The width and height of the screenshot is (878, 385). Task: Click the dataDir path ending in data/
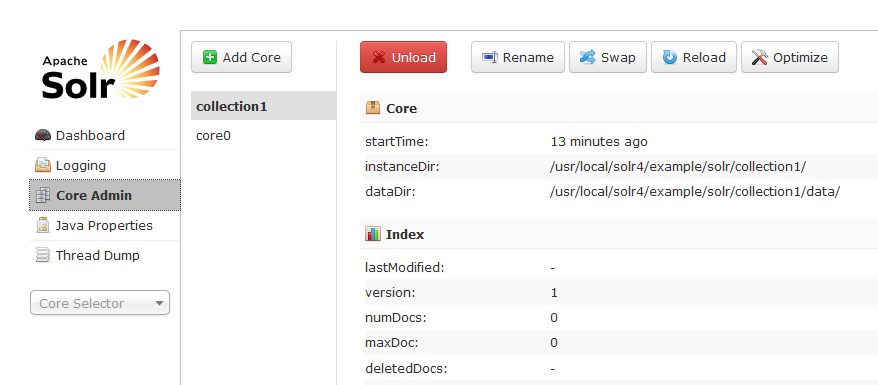tap(695, 192)
